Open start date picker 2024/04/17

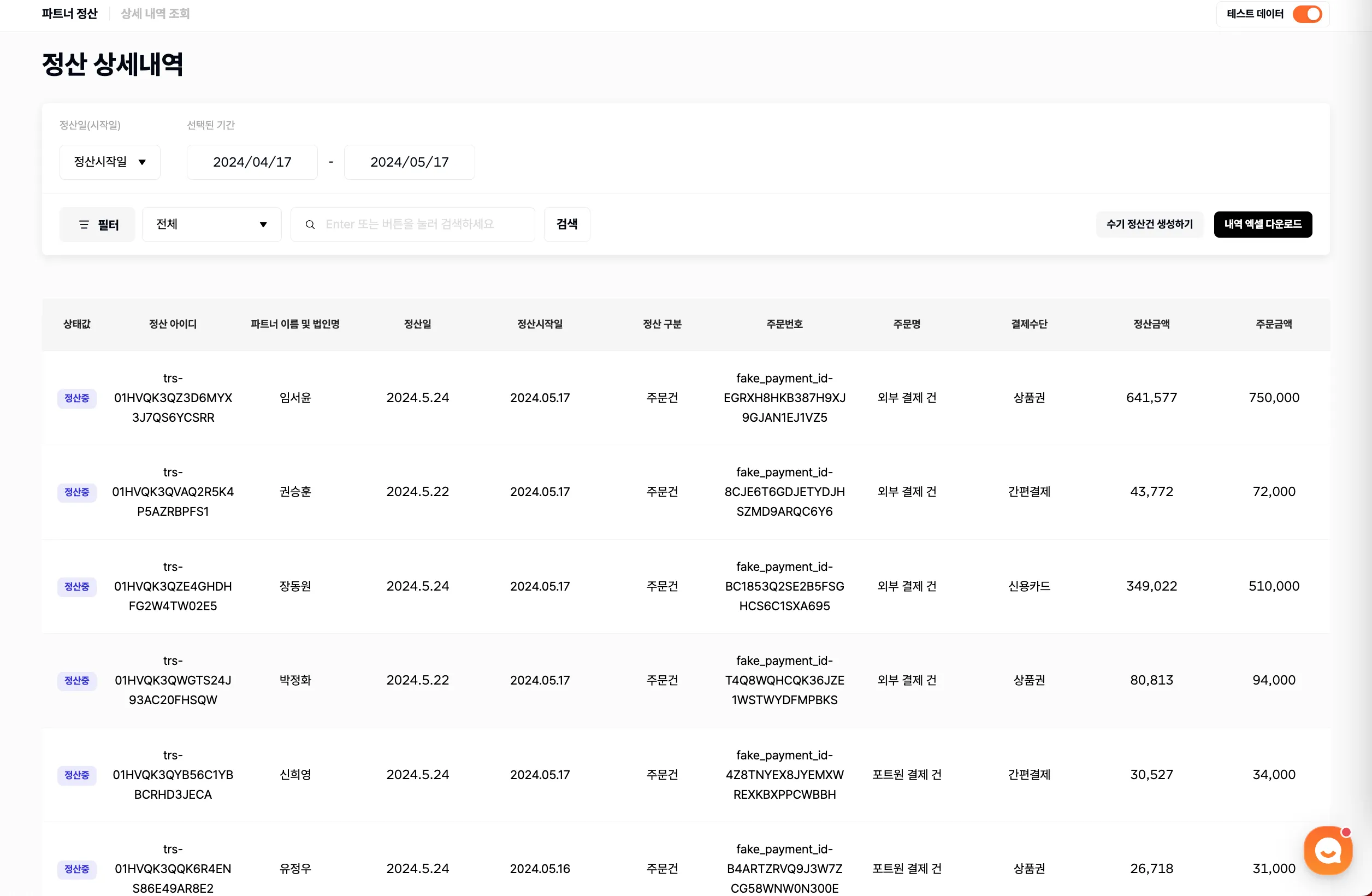pyautogui.click(x=252, y=162)
